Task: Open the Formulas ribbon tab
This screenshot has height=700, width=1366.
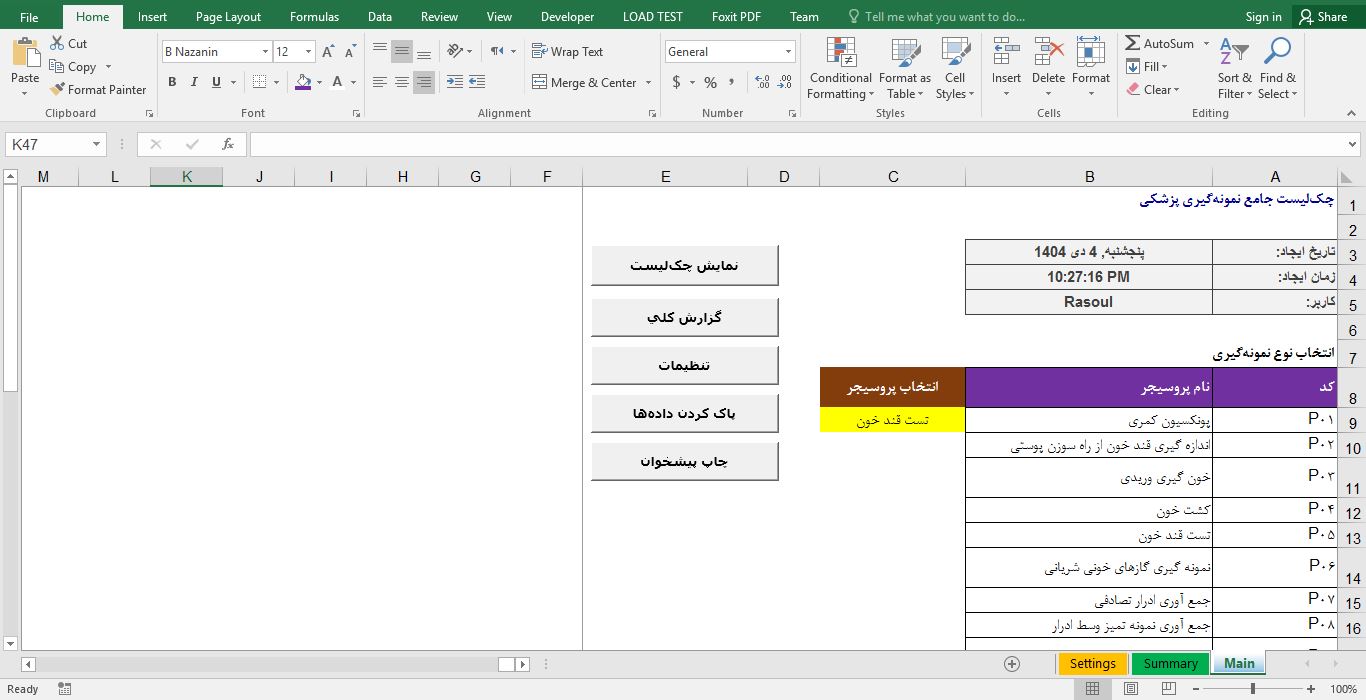Action: (314, 17)
